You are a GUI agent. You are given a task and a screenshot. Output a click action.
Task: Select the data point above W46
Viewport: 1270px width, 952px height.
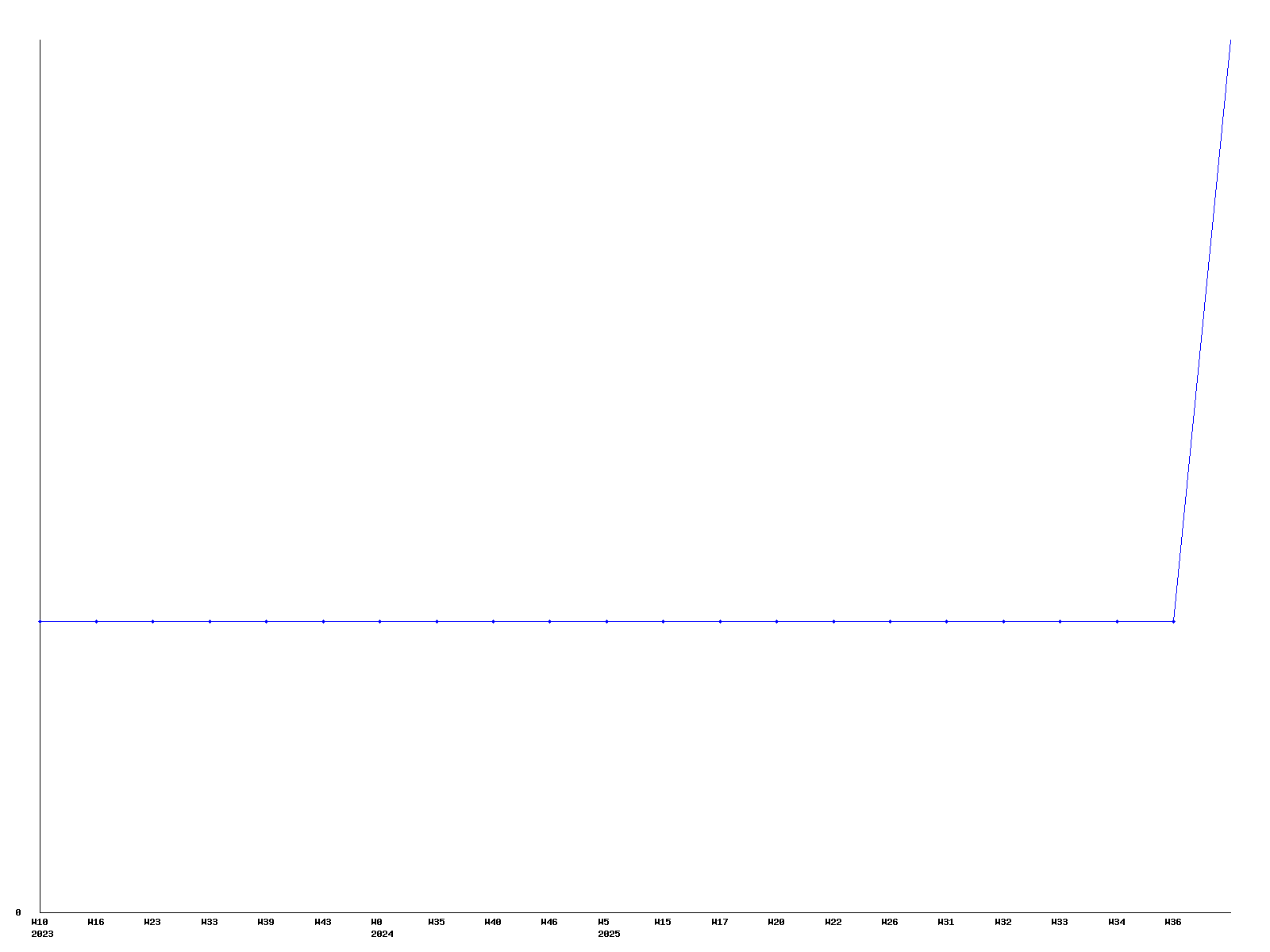(549, 621)
